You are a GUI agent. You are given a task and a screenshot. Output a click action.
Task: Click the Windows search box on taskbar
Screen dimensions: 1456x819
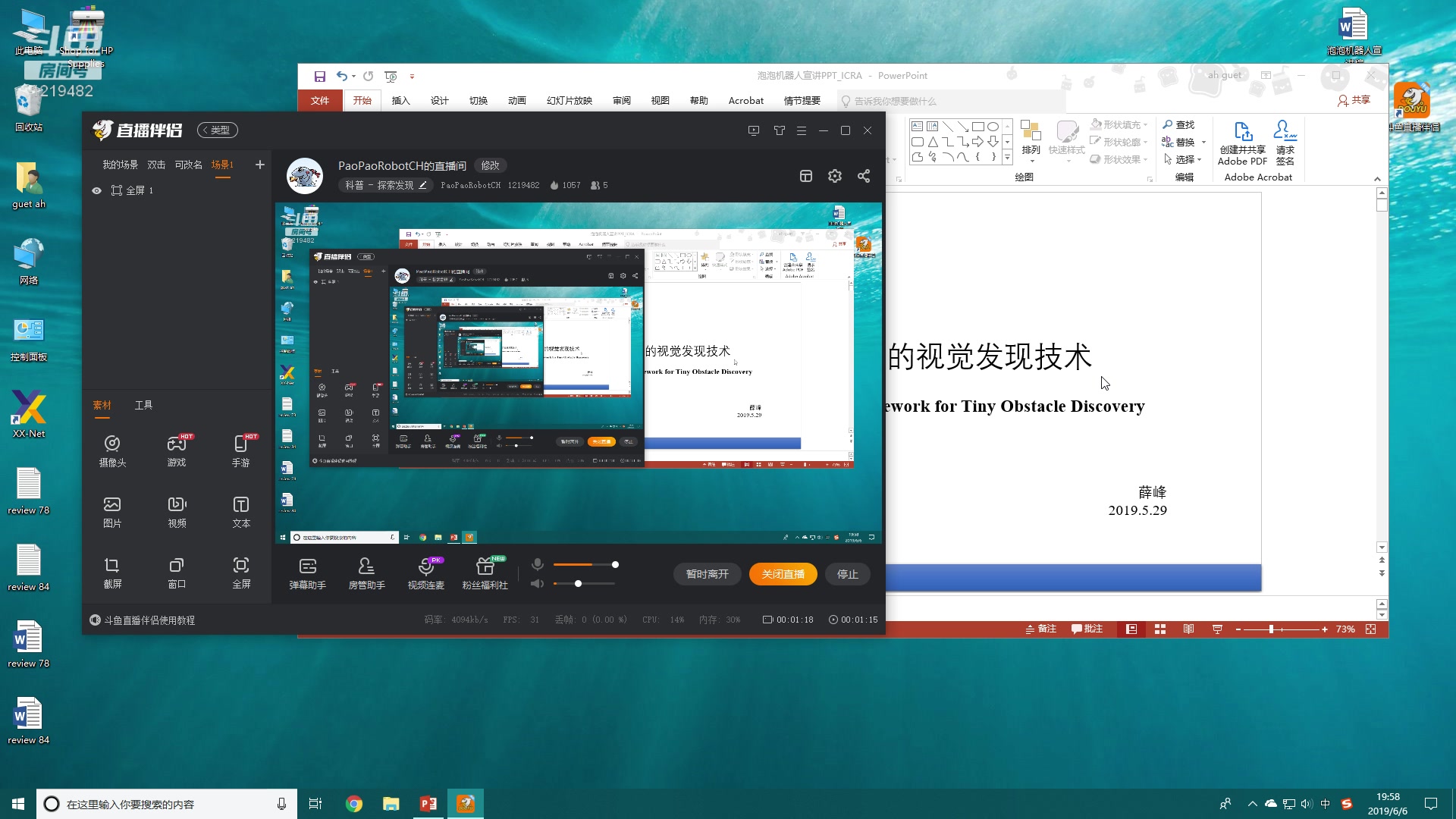tap(167, 804)
